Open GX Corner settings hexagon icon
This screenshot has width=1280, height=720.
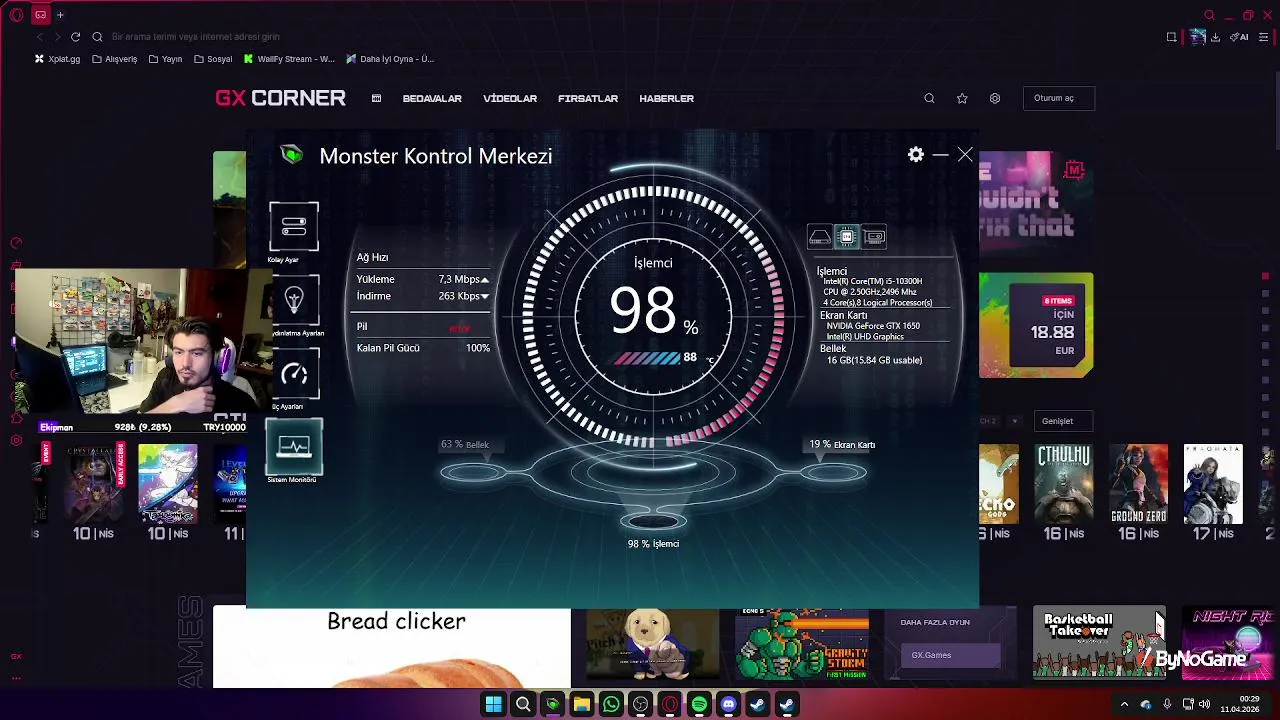point(994,98)
